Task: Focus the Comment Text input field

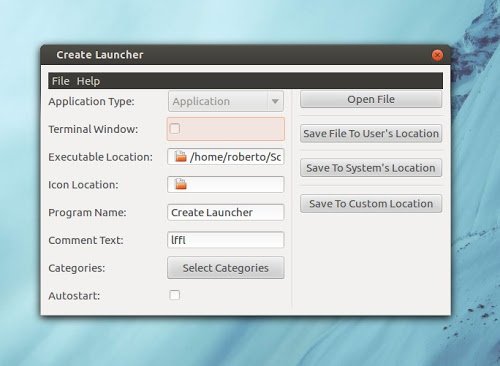Action: (x=226, y=240)
